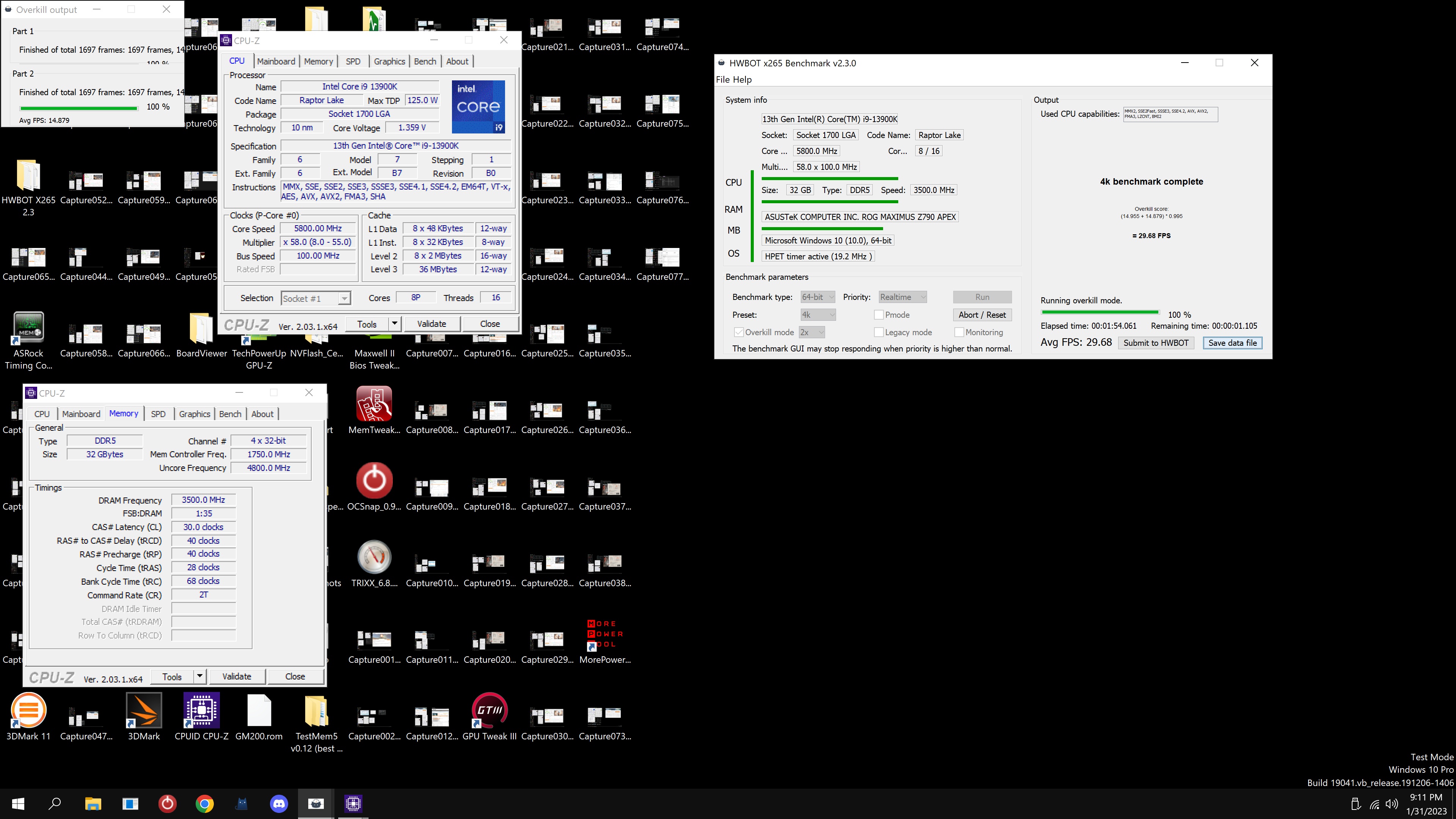
Task: Switch to Mainboard tab in upper CPU-Z window
Action: 276,61
